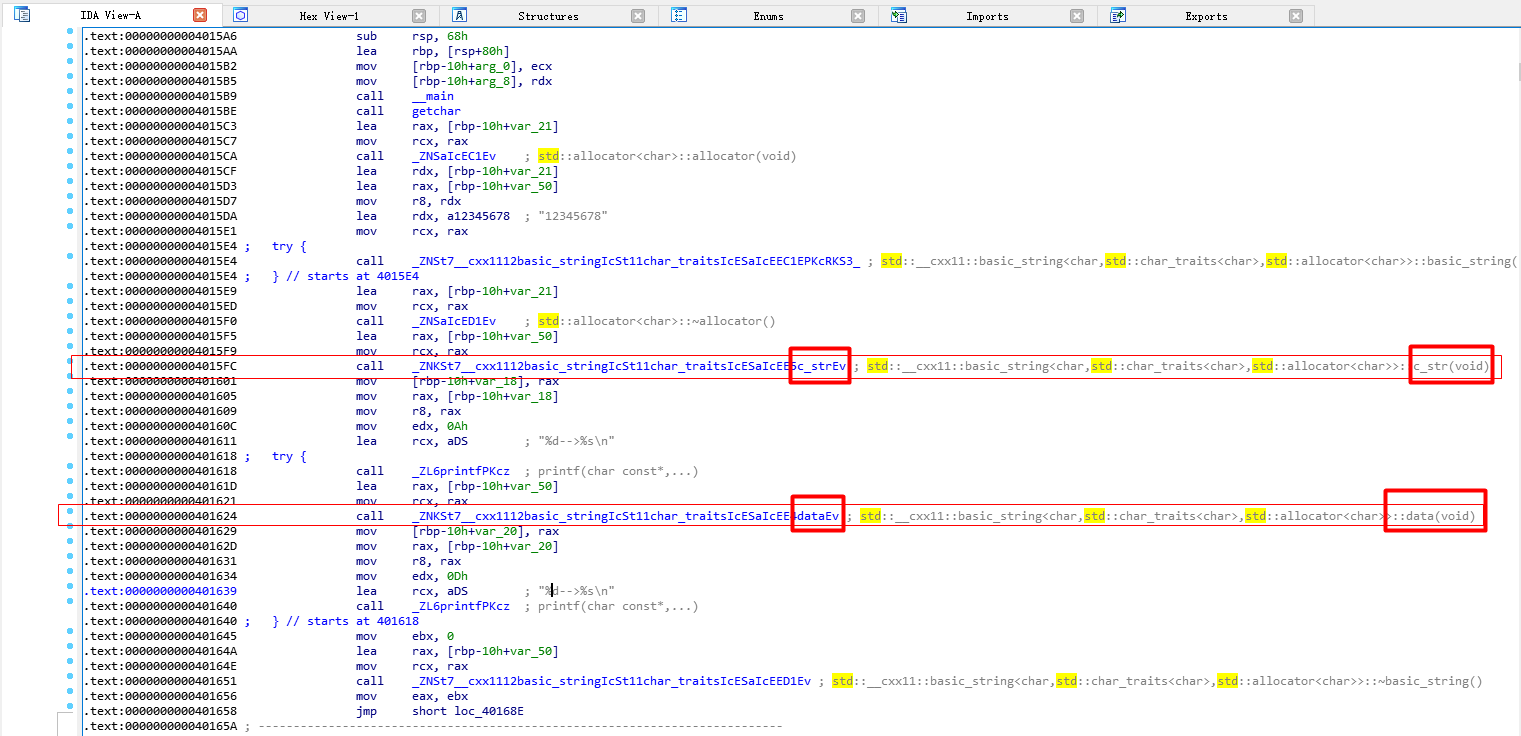
Task: Close the Structures tab
Action: click(x=638, y=16)
